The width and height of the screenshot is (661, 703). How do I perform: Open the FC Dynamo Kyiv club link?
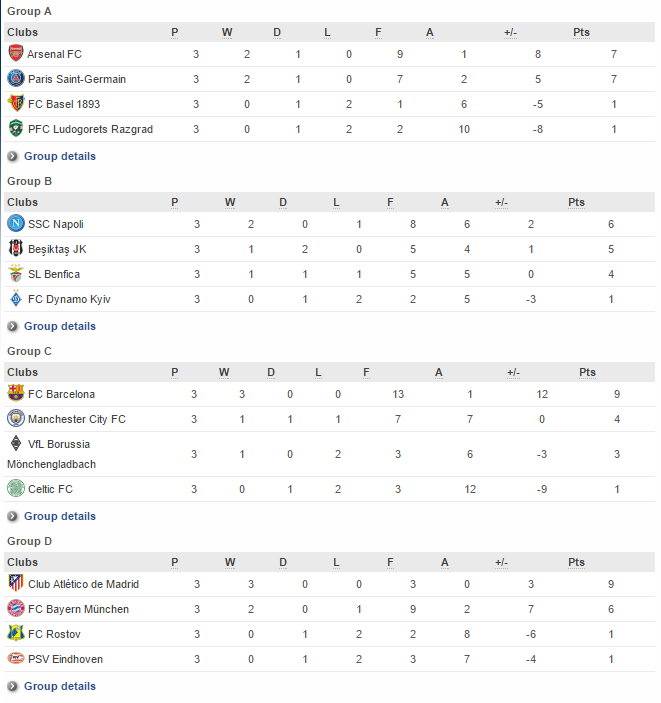tap(69, 299)
